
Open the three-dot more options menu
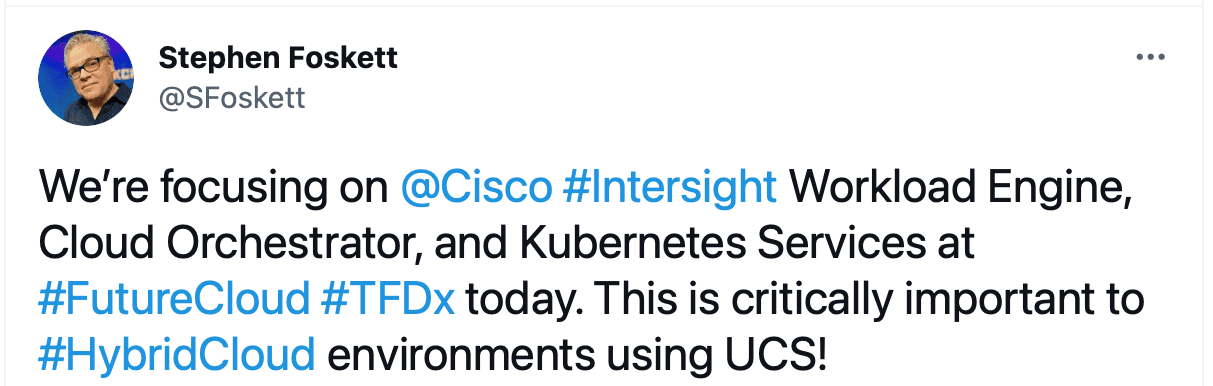1151,57
